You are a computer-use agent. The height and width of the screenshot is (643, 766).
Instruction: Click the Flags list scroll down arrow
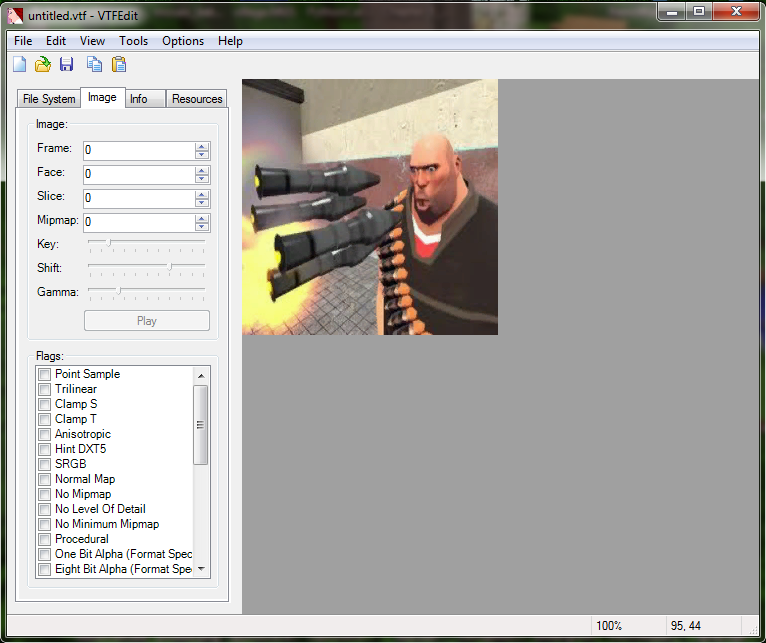(201, 569)
